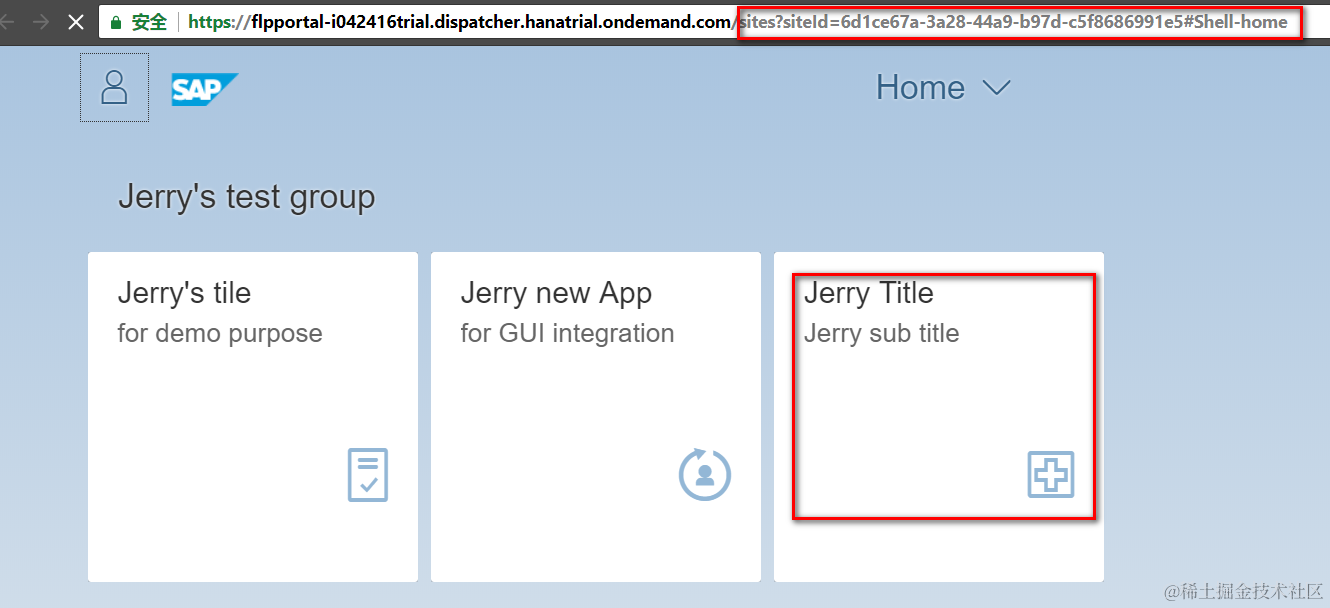Select the "Jerry's test group" heading
The height and width of the screenshot is (608, 1330).
click(246, 197)
